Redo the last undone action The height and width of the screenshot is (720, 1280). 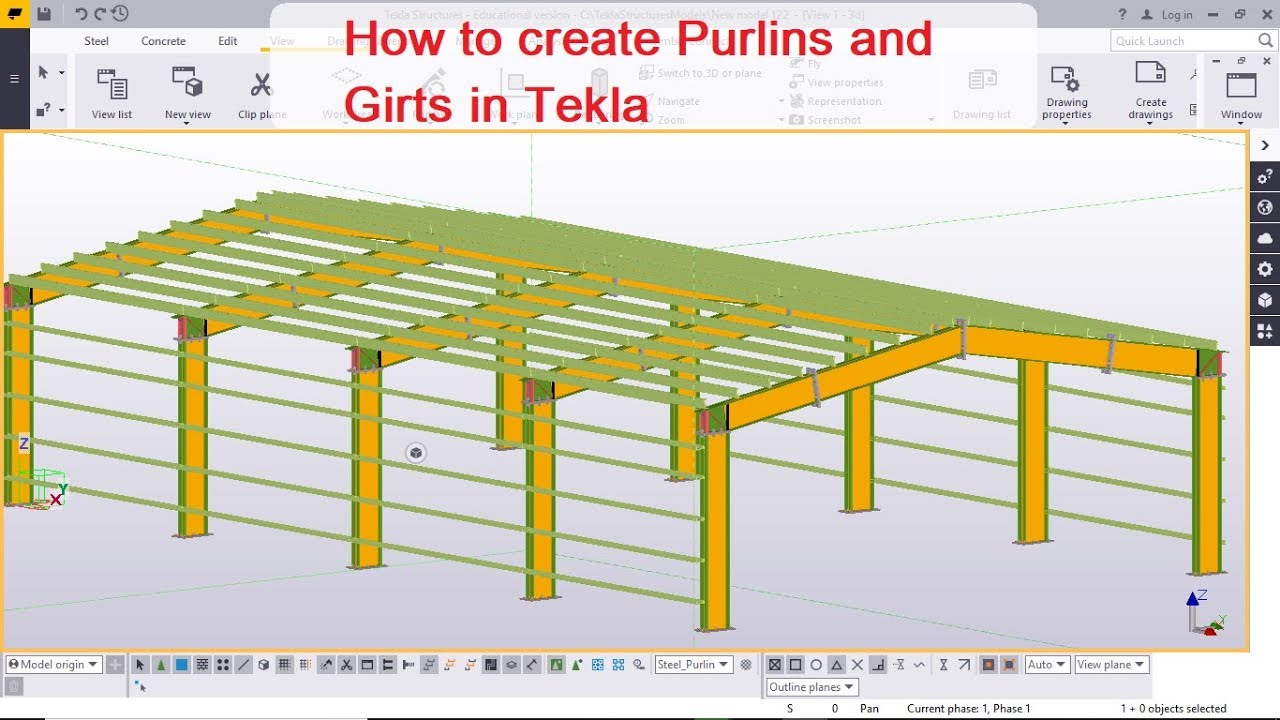(x=100, y=14)
